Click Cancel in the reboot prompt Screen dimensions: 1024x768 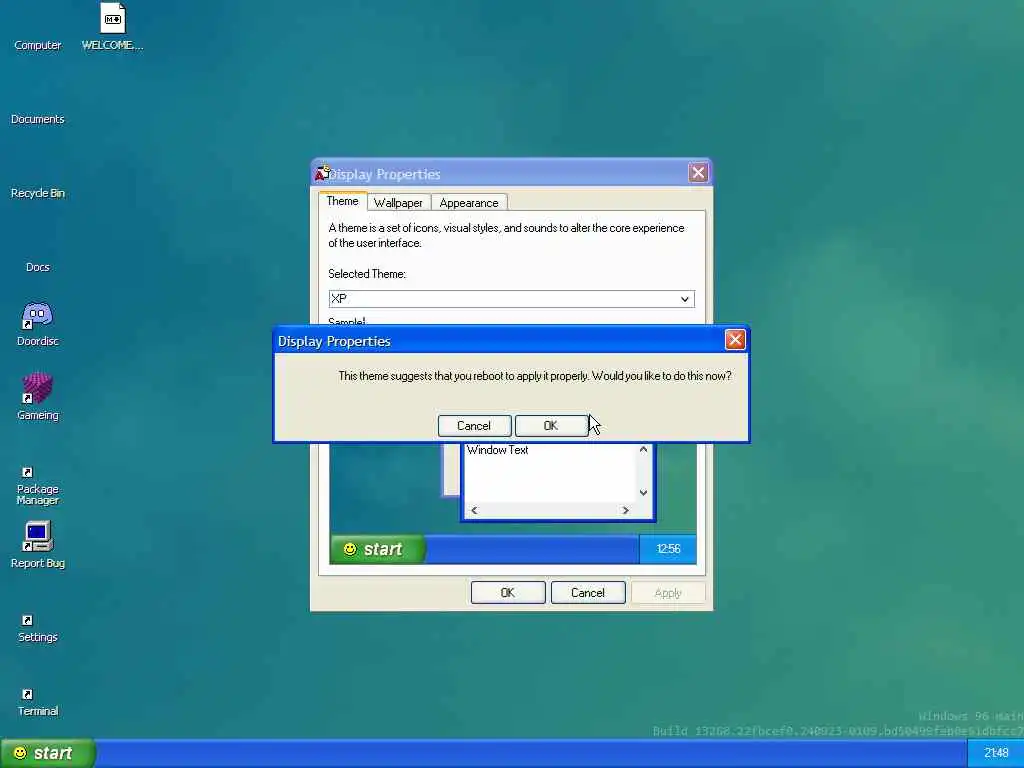(474, 426)
